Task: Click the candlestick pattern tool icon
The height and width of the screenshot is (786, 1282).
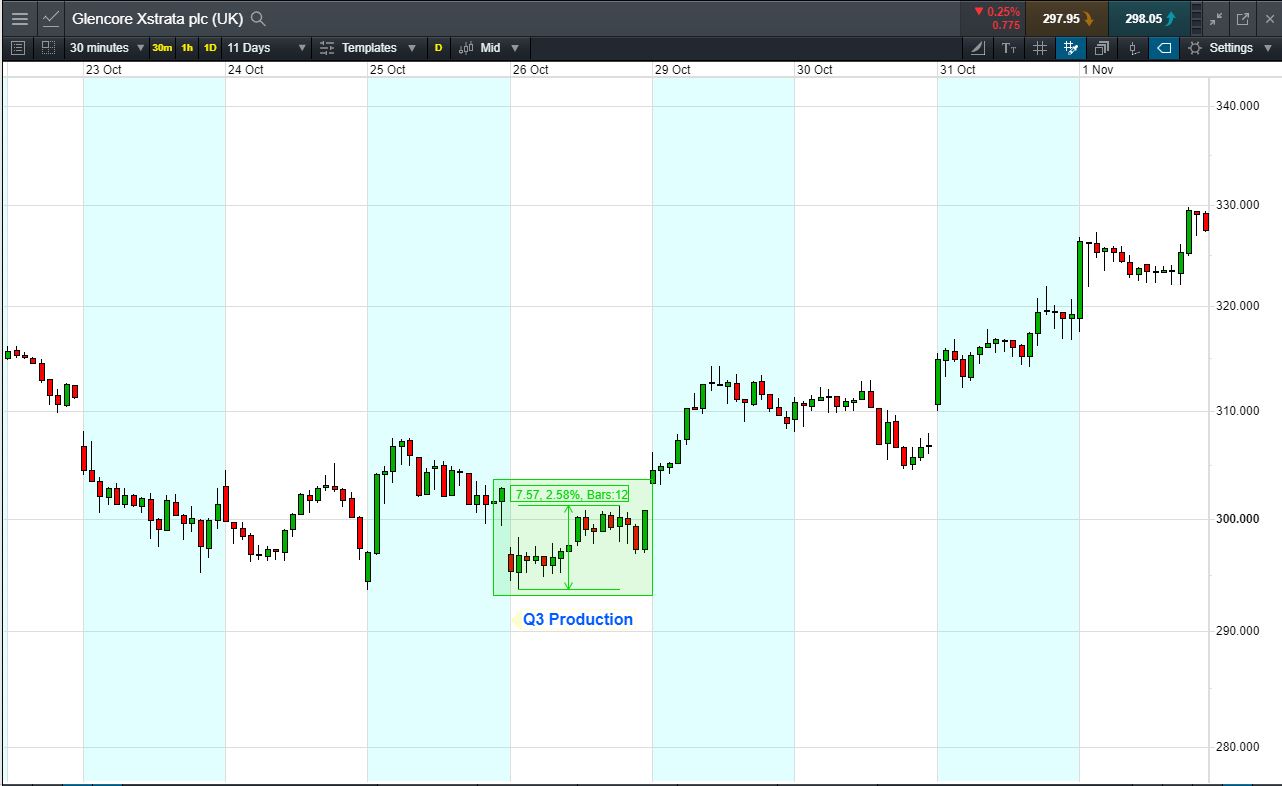Action: coord(1133,48)
